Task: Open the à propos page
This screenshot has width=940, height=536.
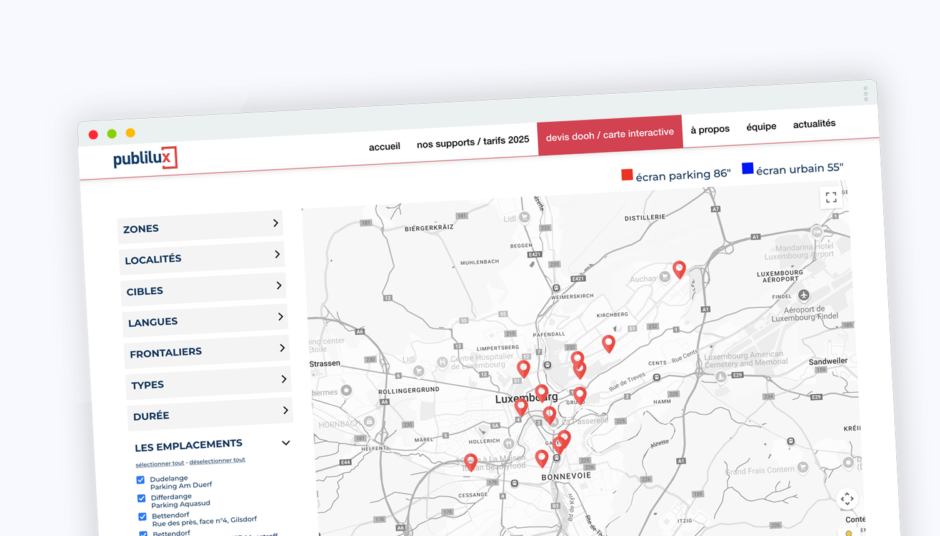Action: pos(710,129)
